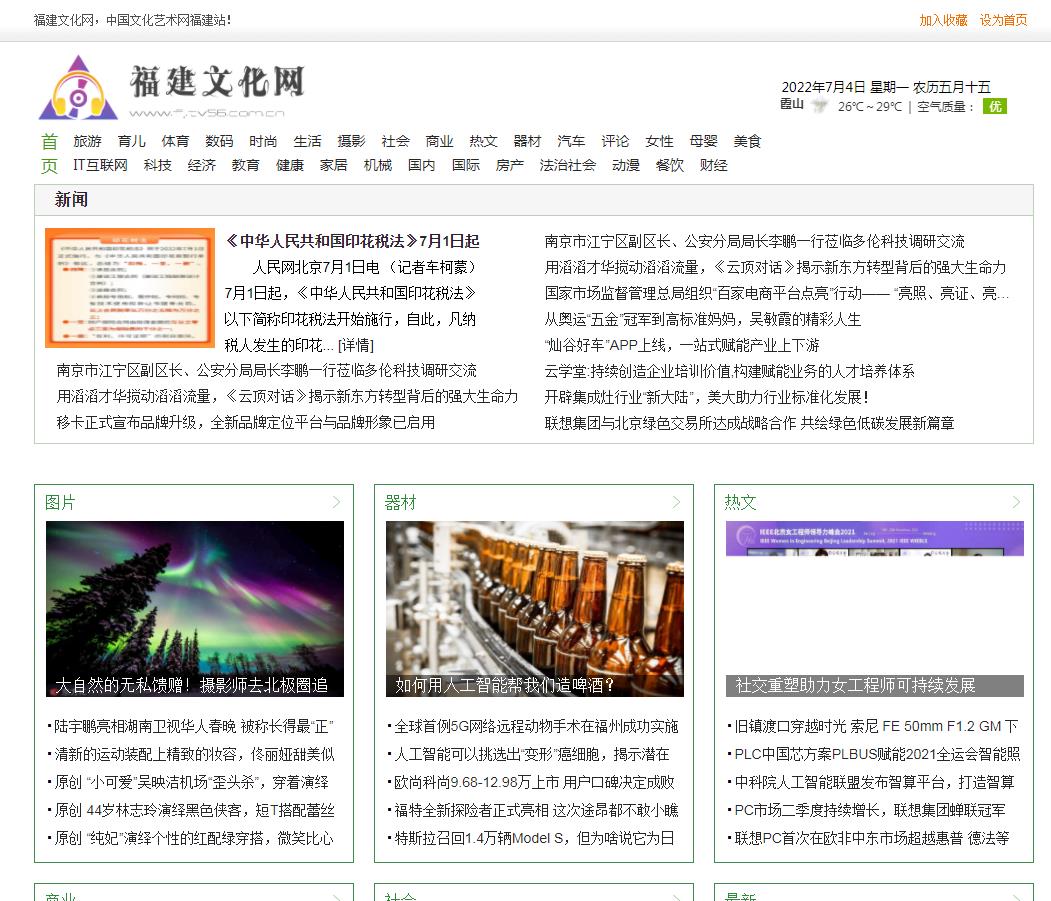Open the beer bottles image in 器材
1051x901 pixels.
[x=534, y=609]
